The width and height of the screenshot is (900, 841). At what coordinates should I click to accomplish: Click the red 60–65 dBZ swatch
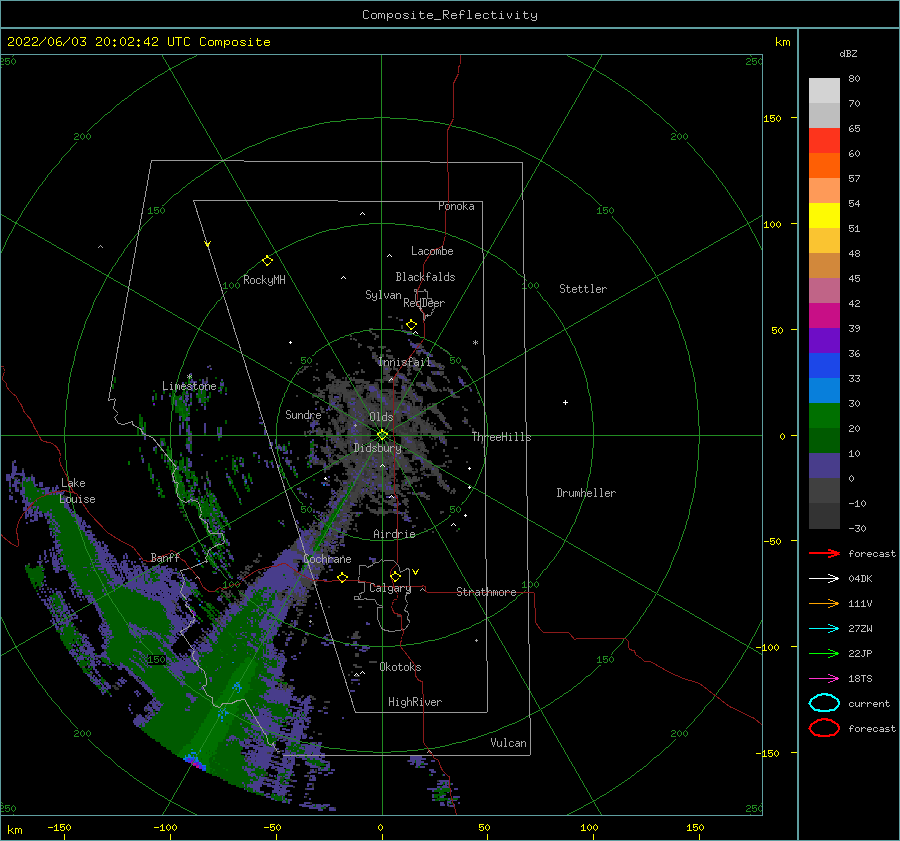pos(824,140)
